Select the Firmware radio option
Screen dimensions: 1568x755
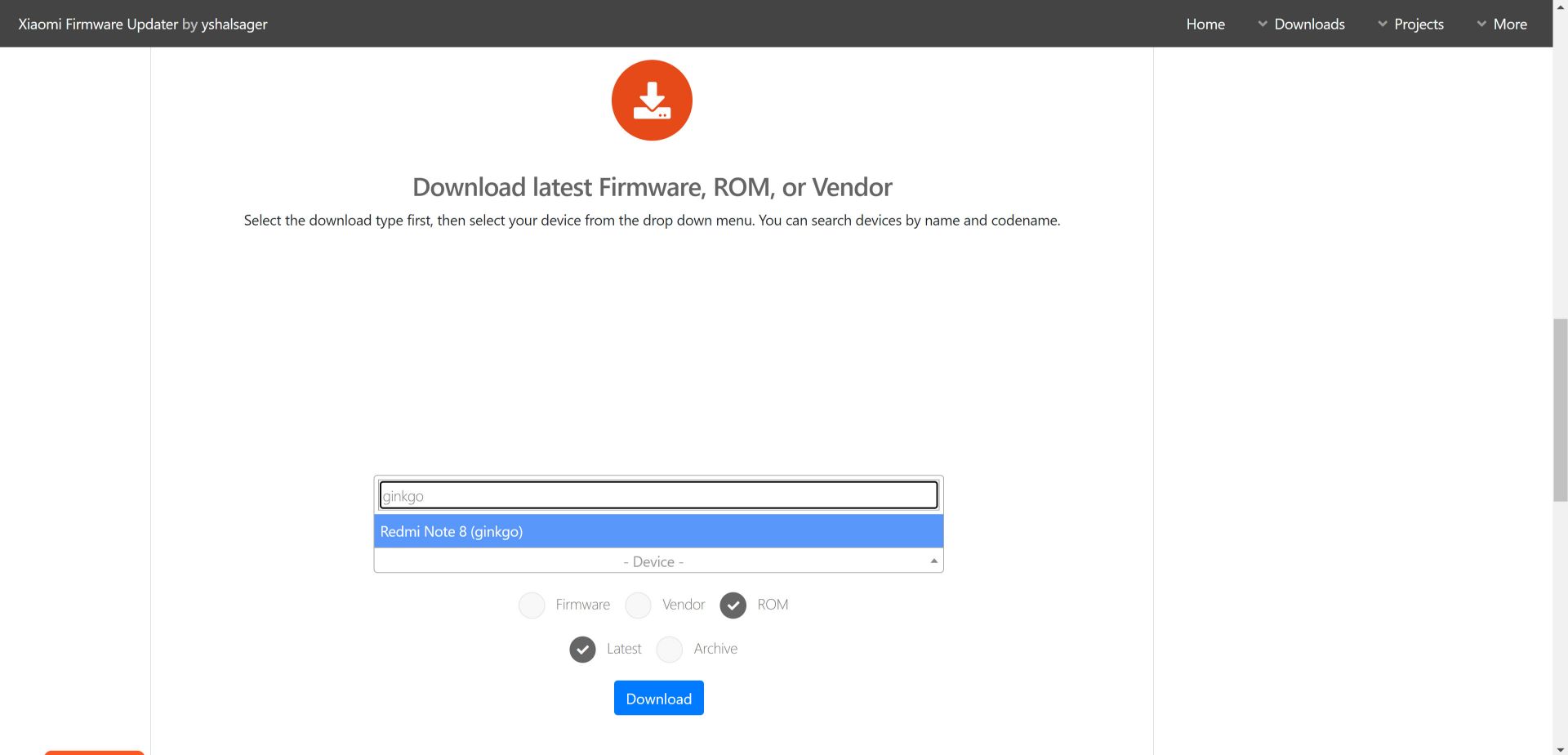pos(532,605)
